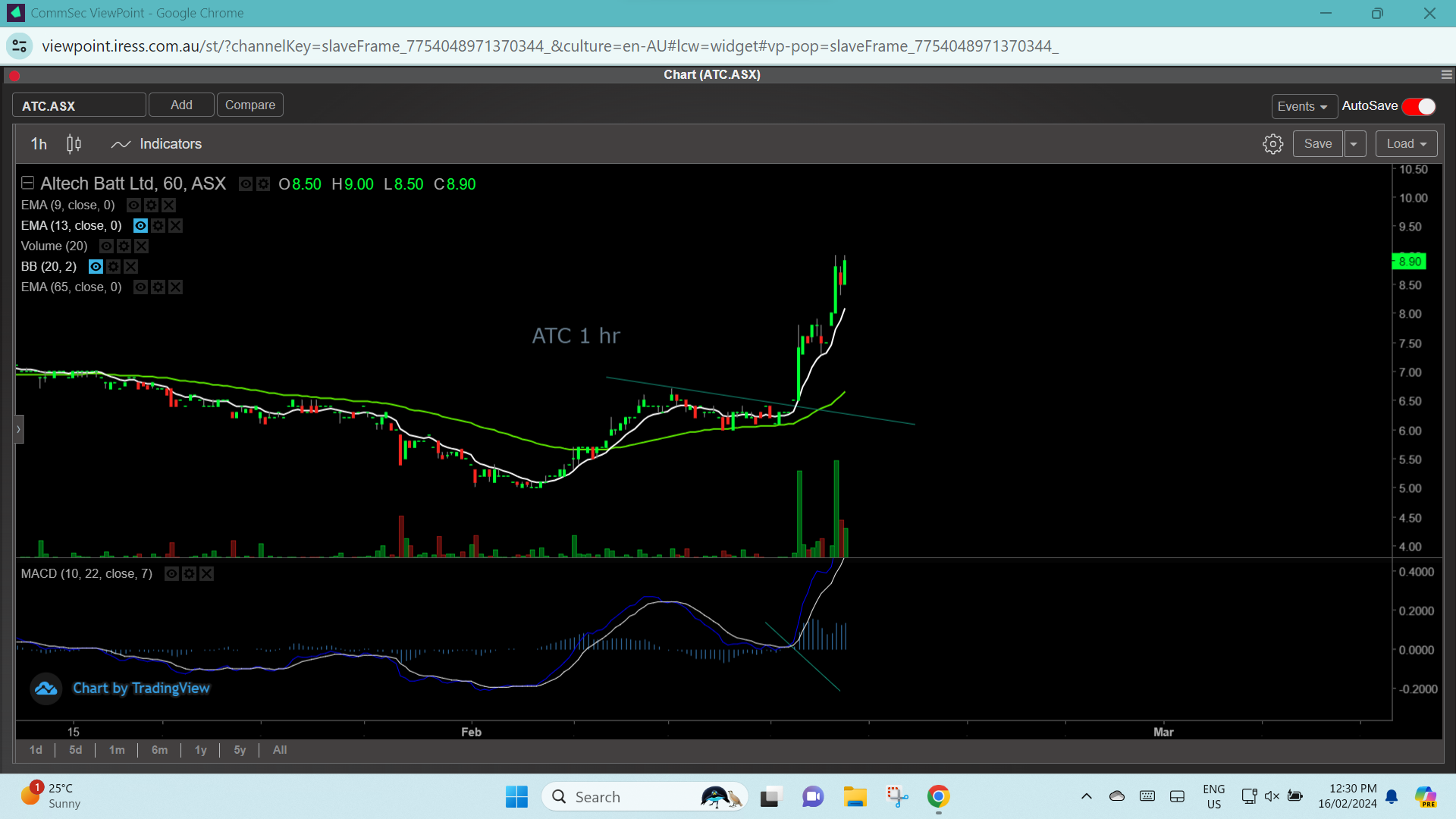1456x819 pixels.
Task: Select the 1y time range
Action: [x=201, y=750]
